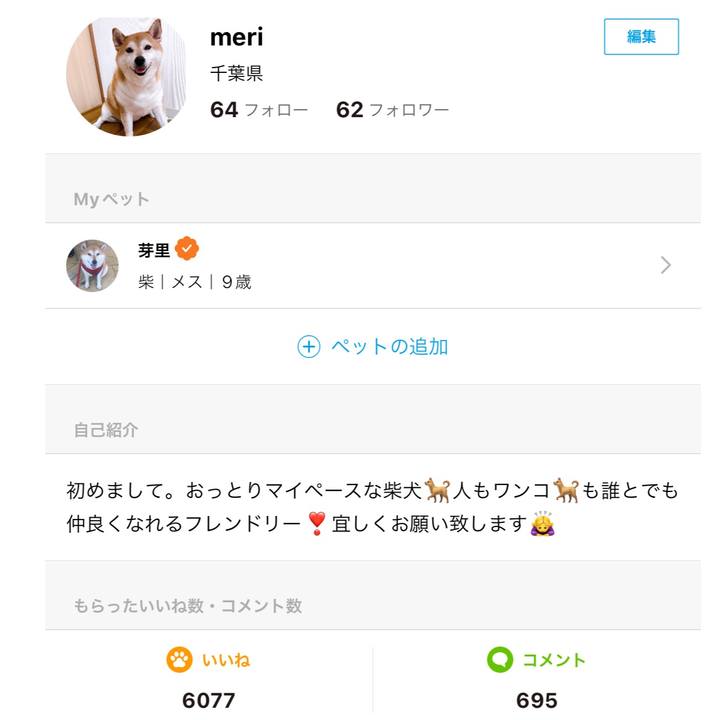Expand 芽里 pet details chevron arrow
720x720 pixels.
[x=666, y=265]
